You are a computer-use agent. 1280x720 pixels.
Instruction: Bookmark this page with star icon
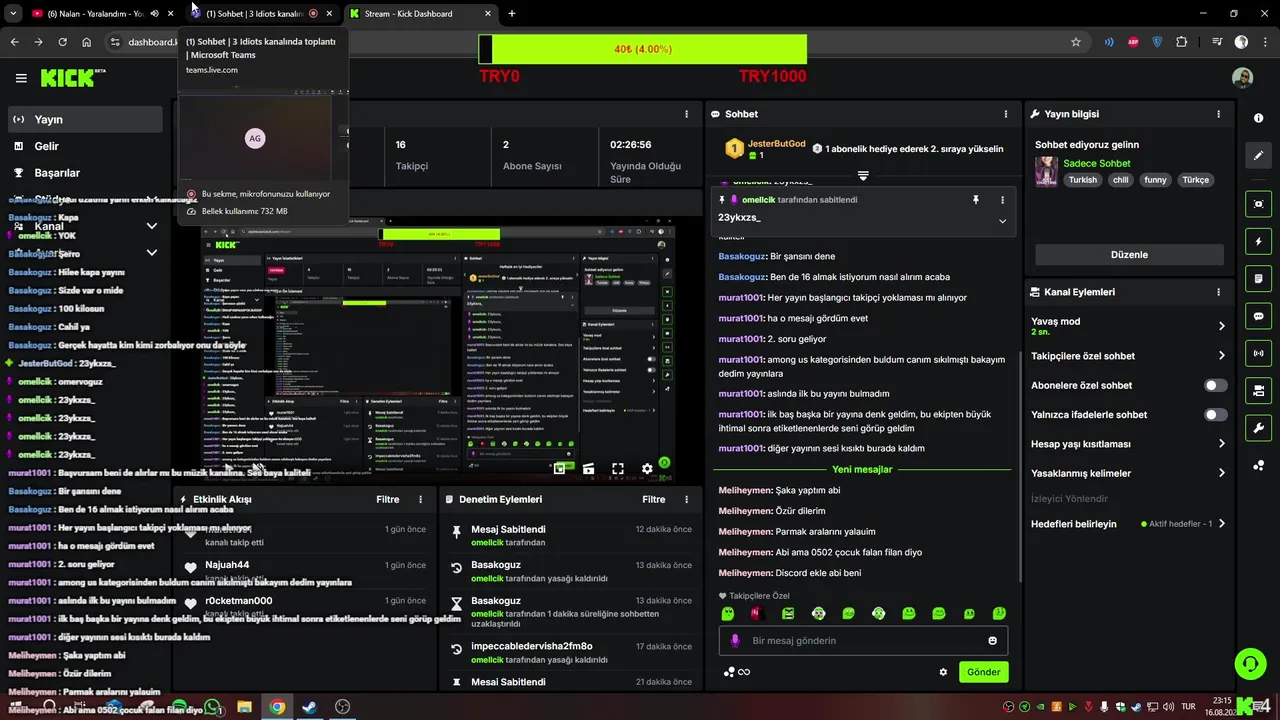point(1076,42)
